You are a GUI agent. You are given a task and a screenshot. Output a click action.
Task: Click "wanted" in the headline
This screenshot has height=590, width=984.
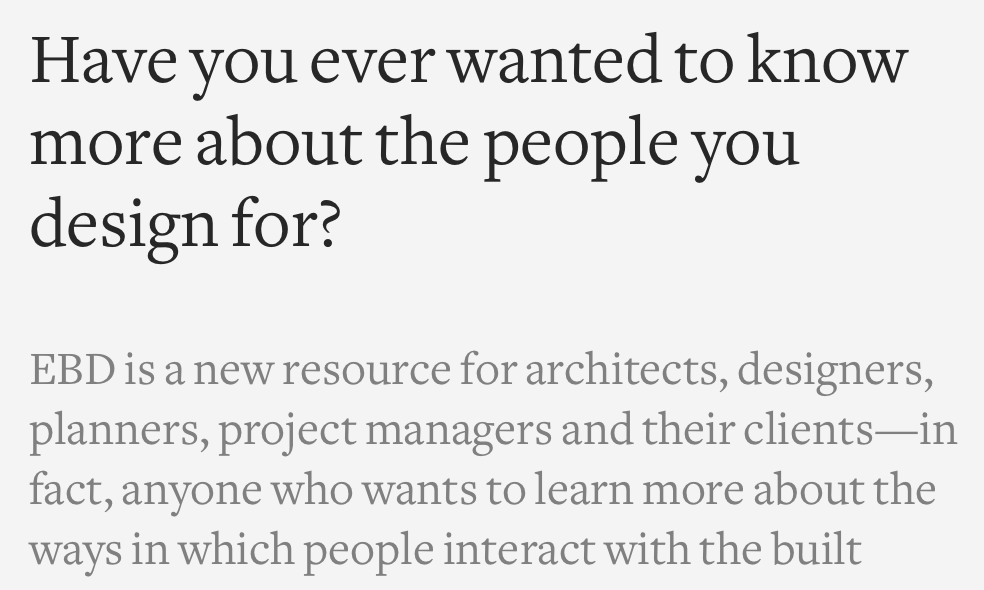(x=553, y=60)
